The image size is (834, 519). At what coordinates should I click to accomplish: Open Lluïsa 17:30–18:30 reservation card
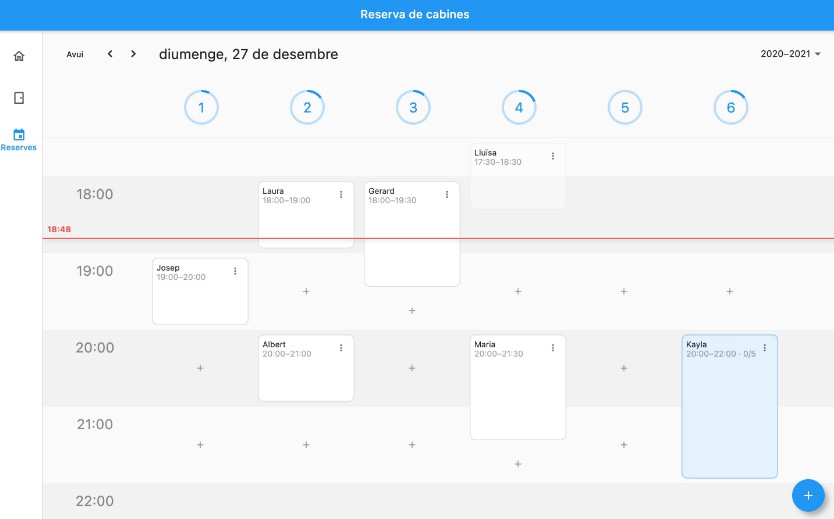point(518,176)
